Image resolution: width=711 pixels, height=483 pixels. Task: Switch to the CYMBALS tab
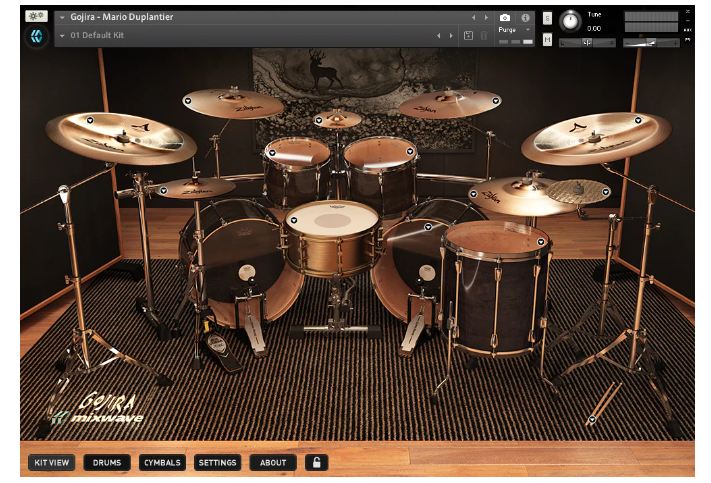(x=162, y=463)
